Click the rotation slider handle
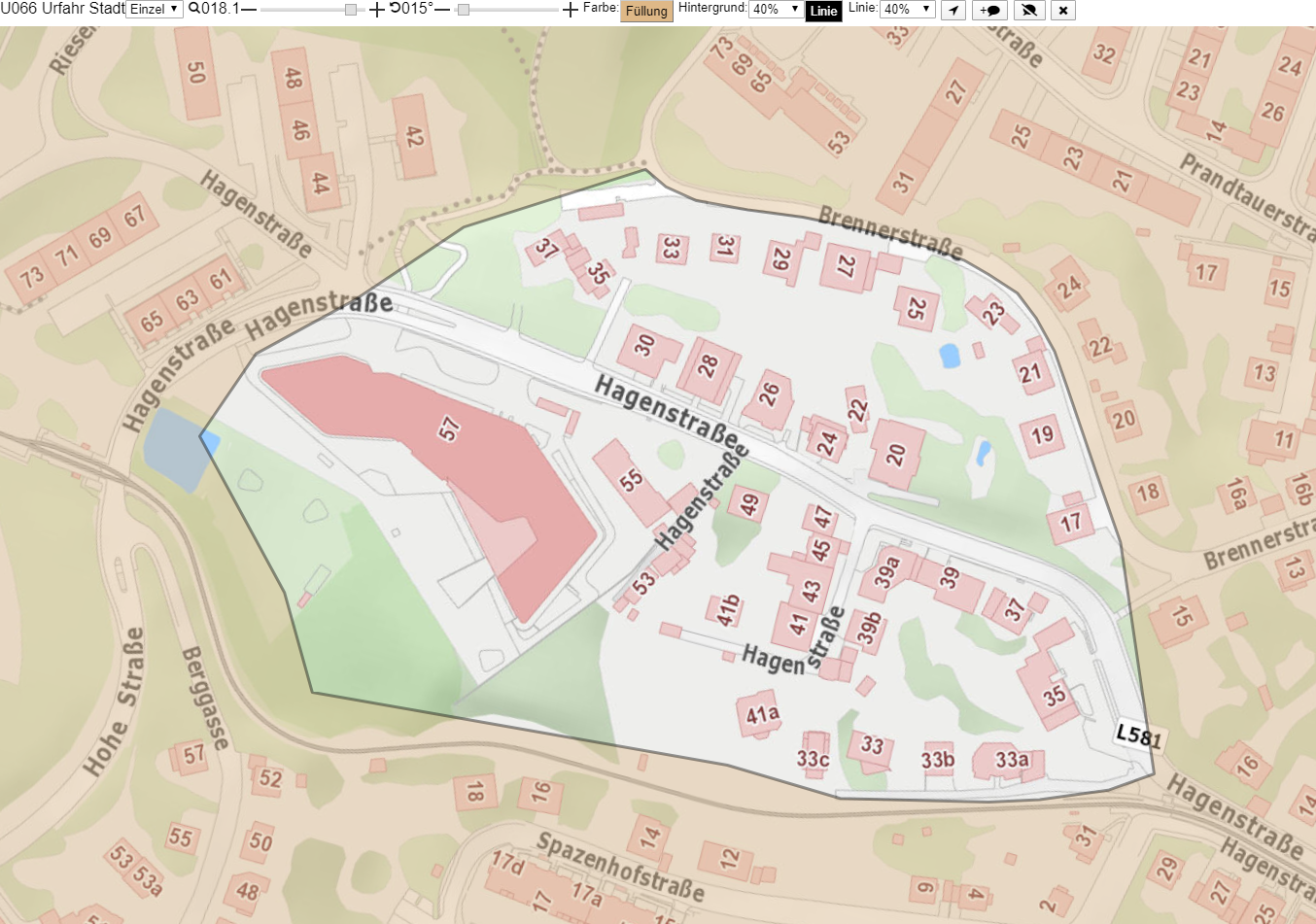This screenshot has height=924, width=1316. pyautogui.click(x=464, y=10)
